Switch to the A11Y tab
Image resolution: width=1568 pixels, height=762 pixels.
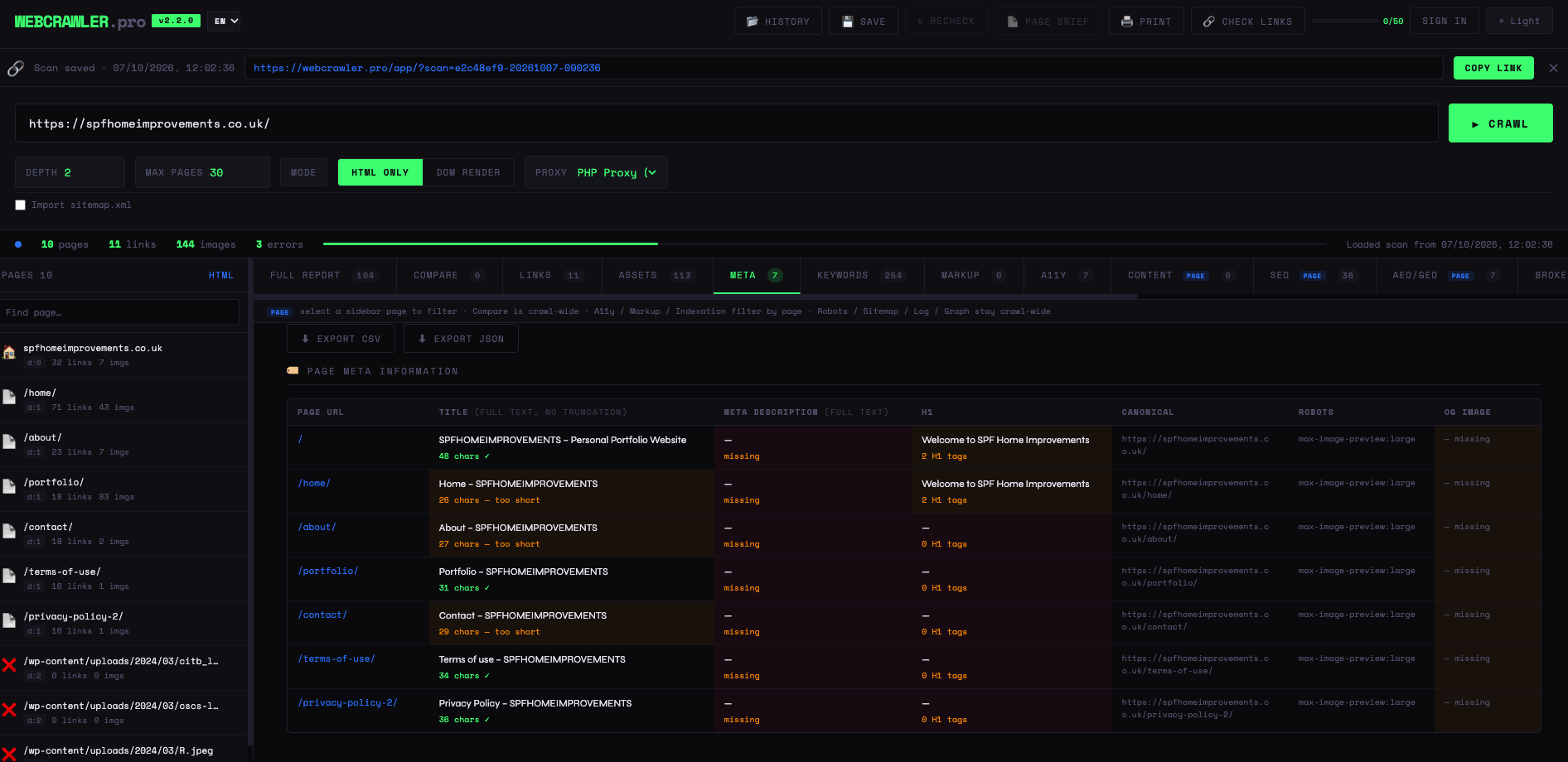pyautogui.click(x=1067, y=276)
